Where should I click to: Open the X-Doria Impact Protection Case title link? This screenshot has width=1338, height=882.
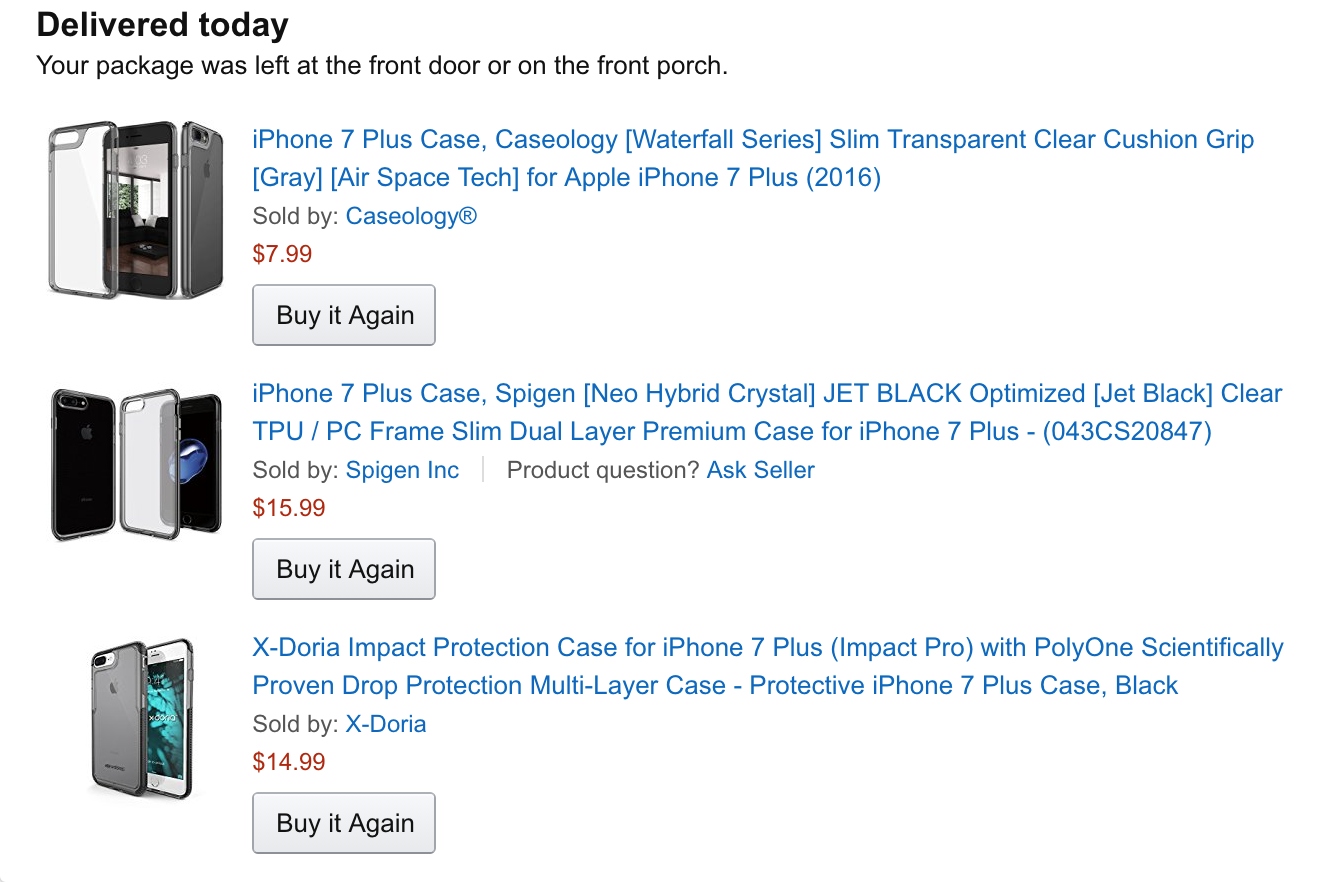coord(768,666)
